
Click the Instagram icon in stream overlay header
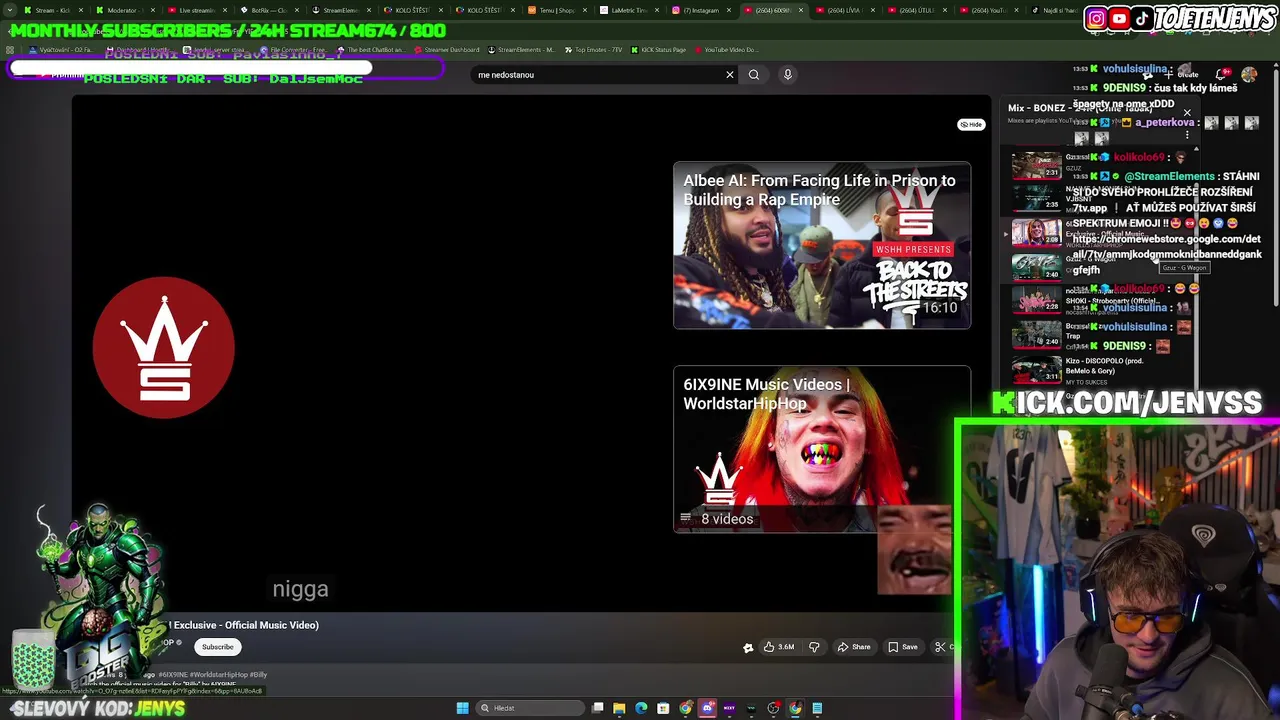pyautogui.click(x=1096, y=18)
